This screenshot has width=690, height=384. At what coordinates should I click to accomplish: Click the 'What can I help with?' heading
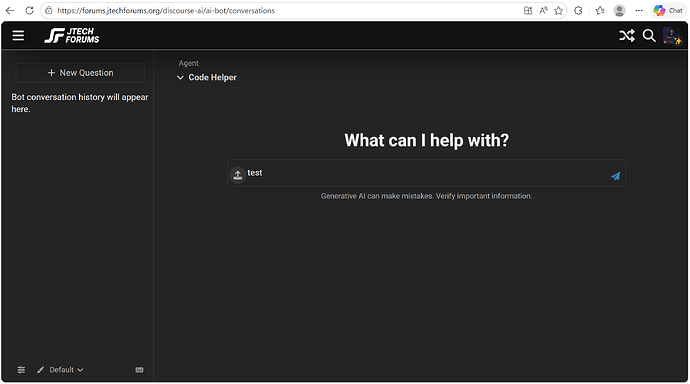[x=426, y=140]
